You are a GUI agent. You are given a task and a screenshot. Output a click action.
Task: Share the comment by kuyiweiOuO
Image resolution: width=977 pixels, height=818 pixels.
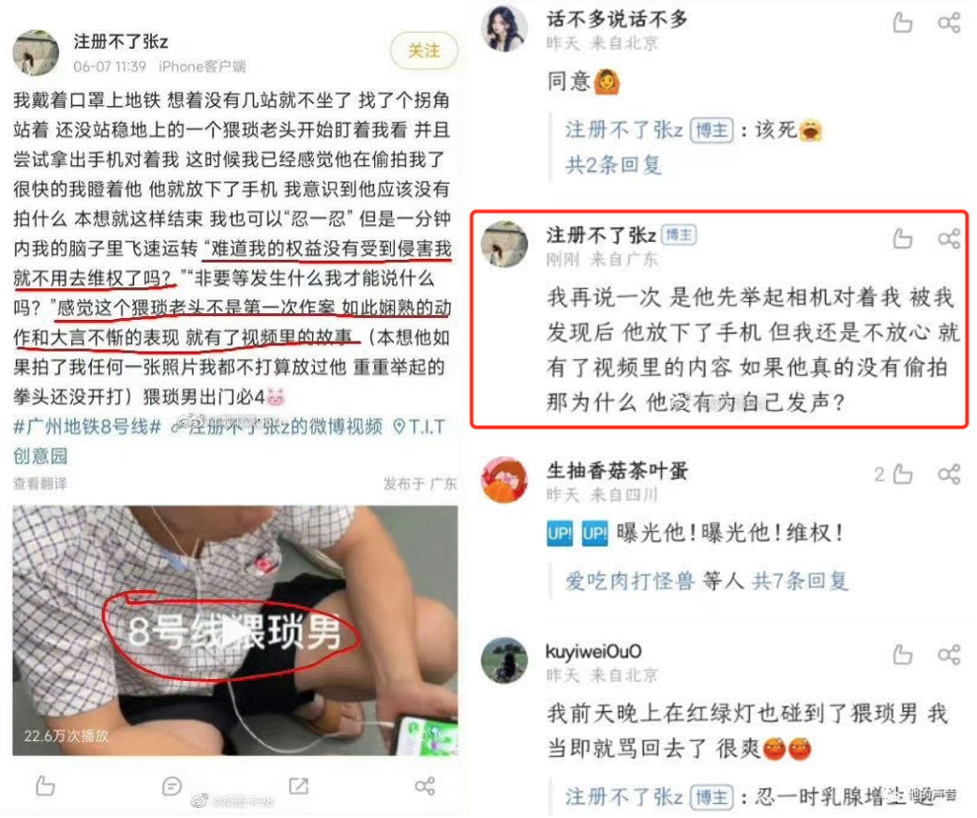(949, 655)
